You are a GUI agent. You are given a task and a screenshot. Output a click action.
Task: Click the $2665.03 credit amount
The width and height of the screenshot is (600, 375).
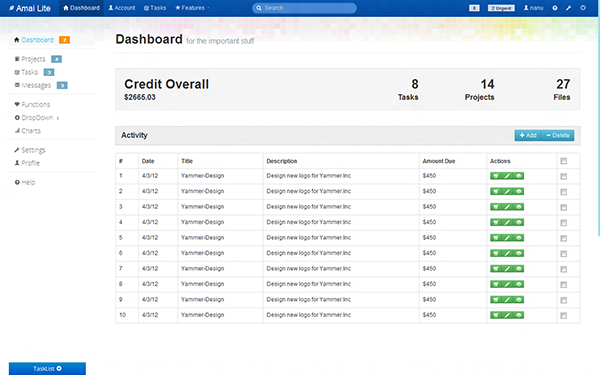coord(140,98)
